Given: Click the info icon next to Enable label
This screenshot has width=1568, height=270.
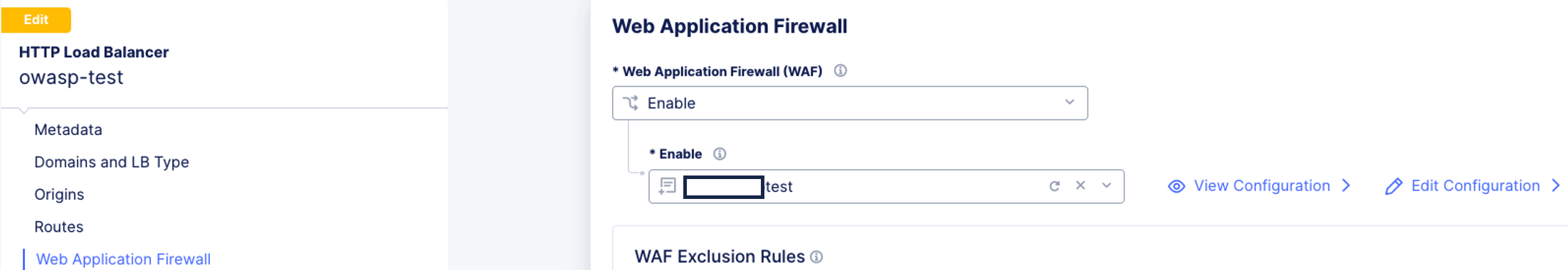Looking at the screenshot, I should pos(720,153).
